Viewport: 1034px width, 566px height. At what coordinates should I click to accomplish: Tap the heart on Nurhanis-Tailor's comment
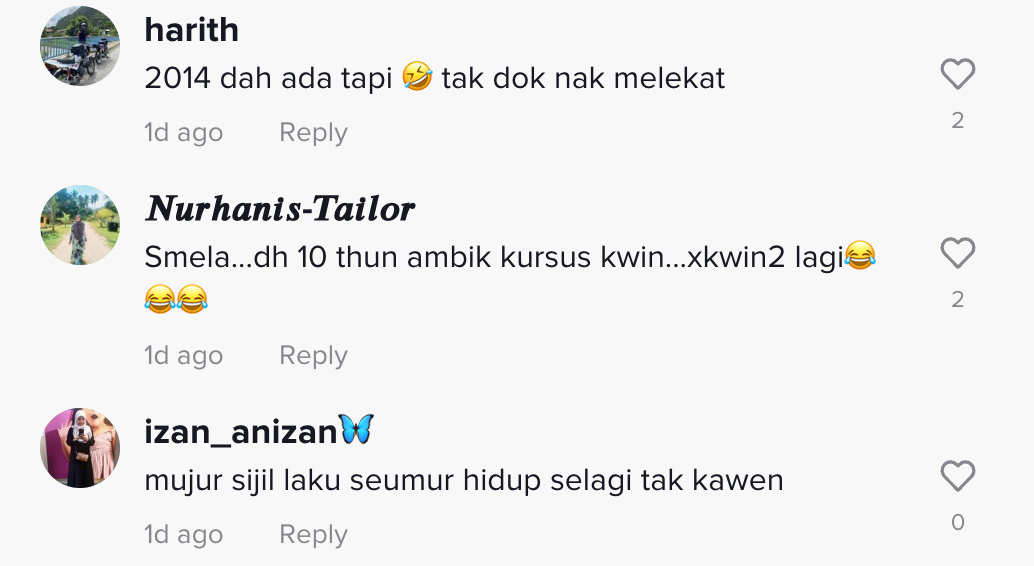(x=958, y=253)
